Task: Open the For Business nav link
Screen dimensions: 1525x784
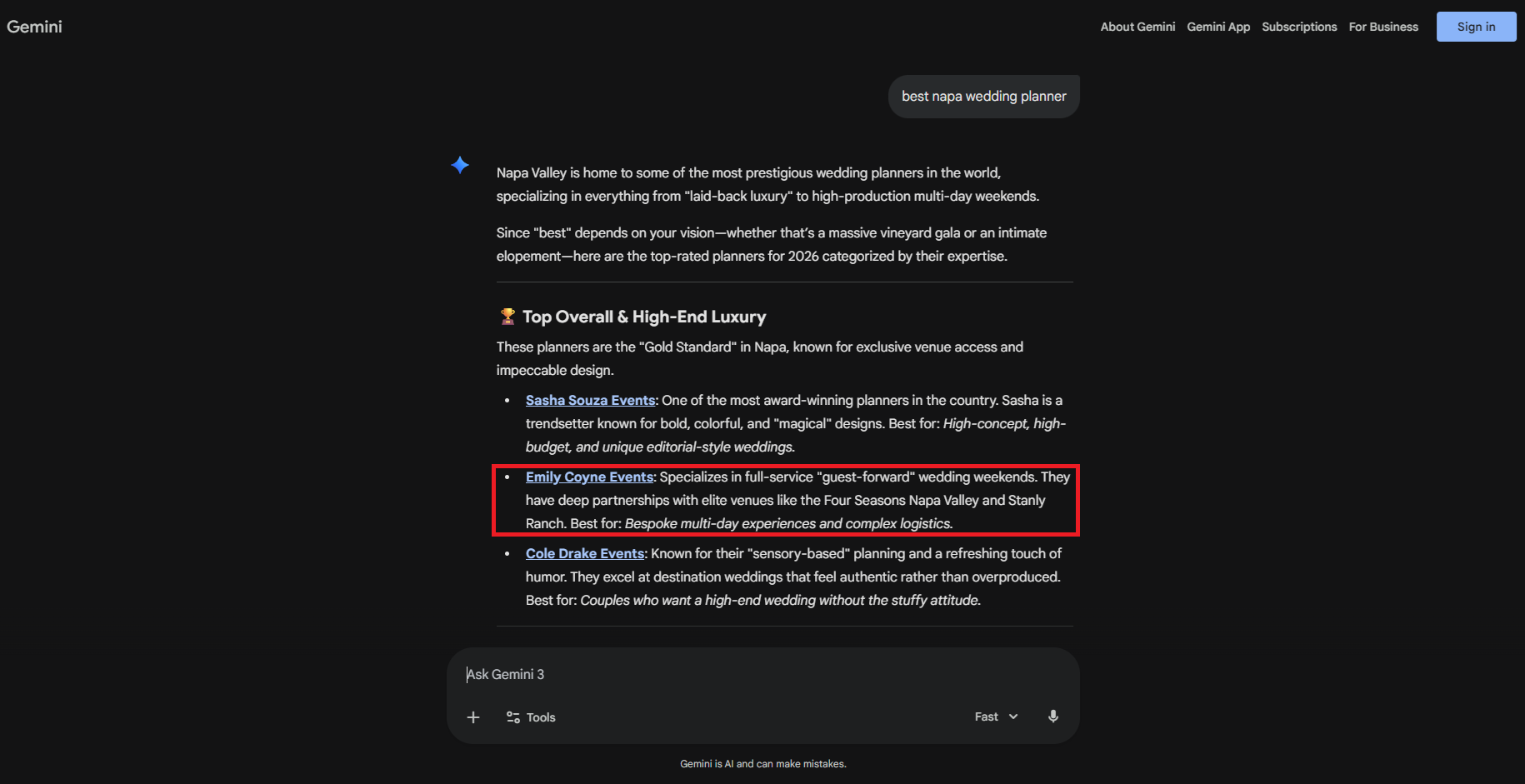Action: [1383, 27]
